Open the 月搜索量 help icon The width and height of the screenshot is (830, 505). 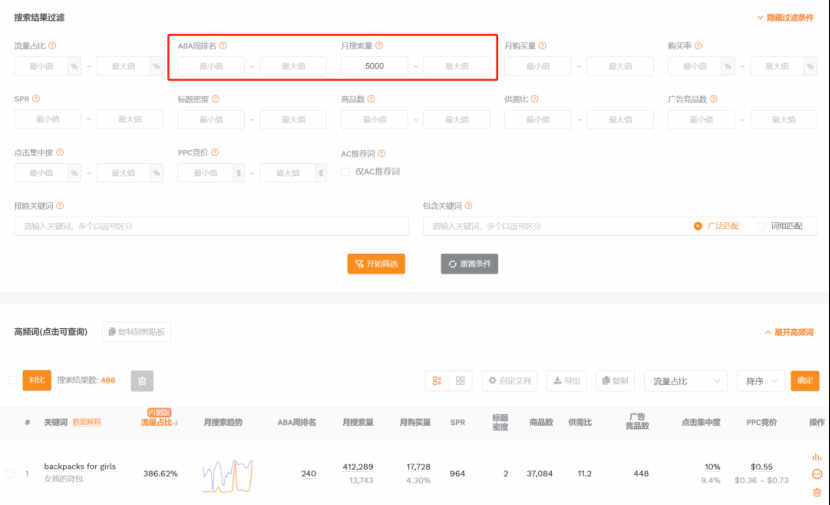379,46
